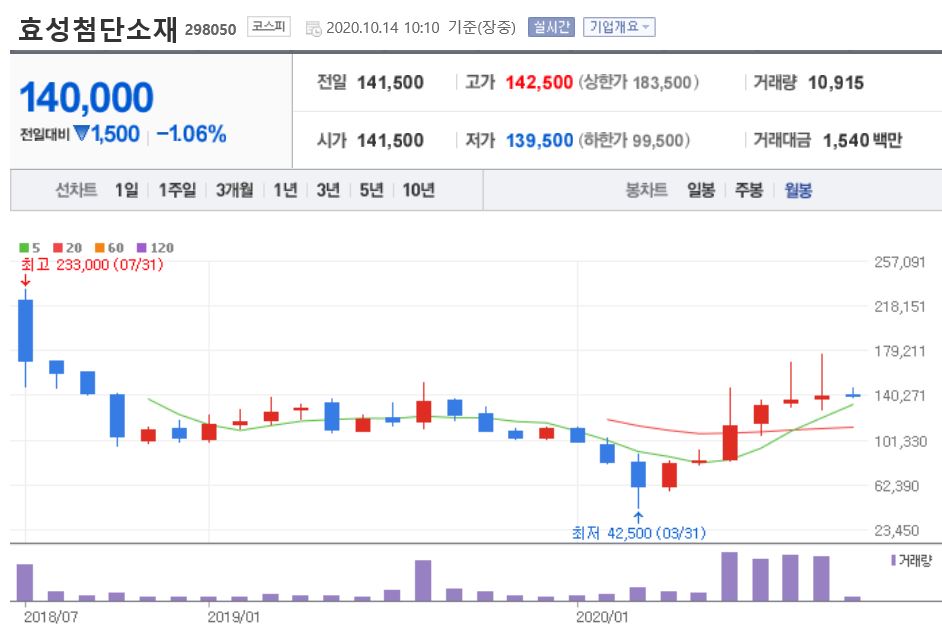942x629 pixels.
Task: Click the purple 120 moving average legend
Action: tap(155, 248)
